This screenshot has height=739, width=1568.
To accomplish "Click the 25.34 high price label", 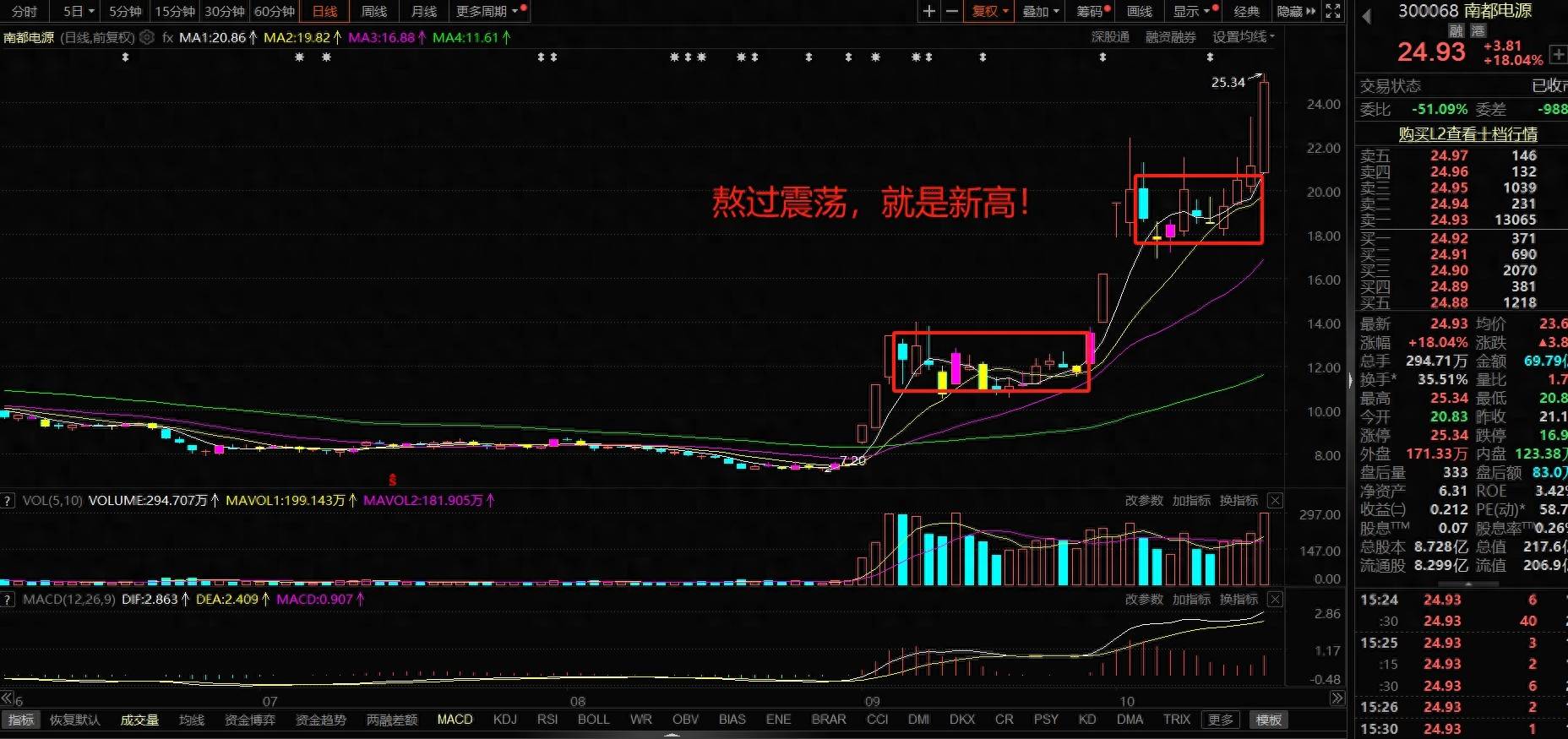I will click(x=1228, y=82).
